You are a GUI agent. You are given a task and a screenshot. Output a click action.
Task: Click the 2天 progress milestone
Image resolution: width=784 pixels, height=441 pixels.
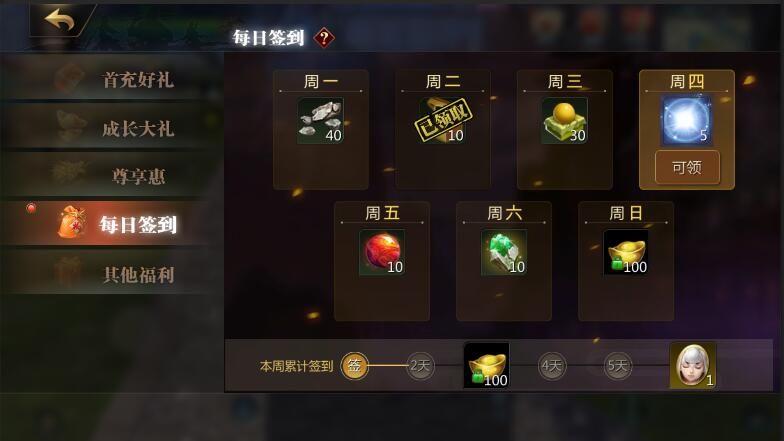tap(420, 366)
